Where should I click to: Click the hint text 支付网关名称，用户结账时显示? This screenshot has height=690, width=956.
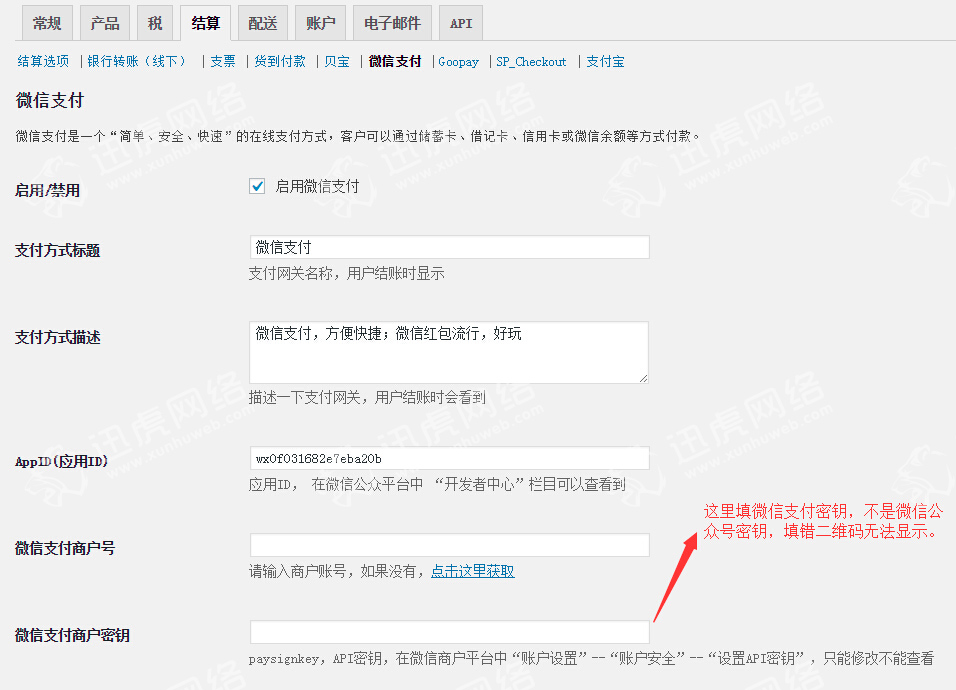pyautogui.click(x=346, y=274)
